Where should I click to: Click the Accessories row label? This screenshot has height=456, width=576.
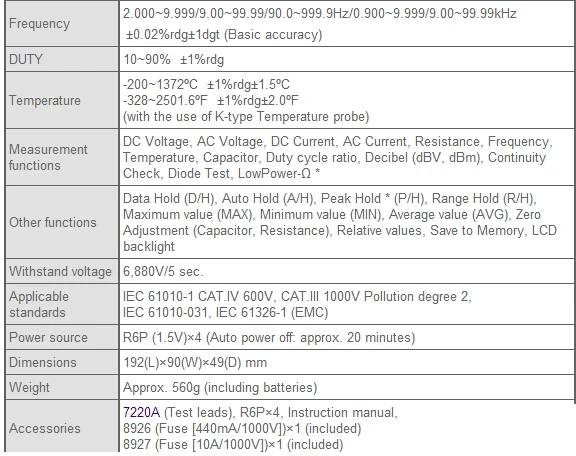(45, 428)
